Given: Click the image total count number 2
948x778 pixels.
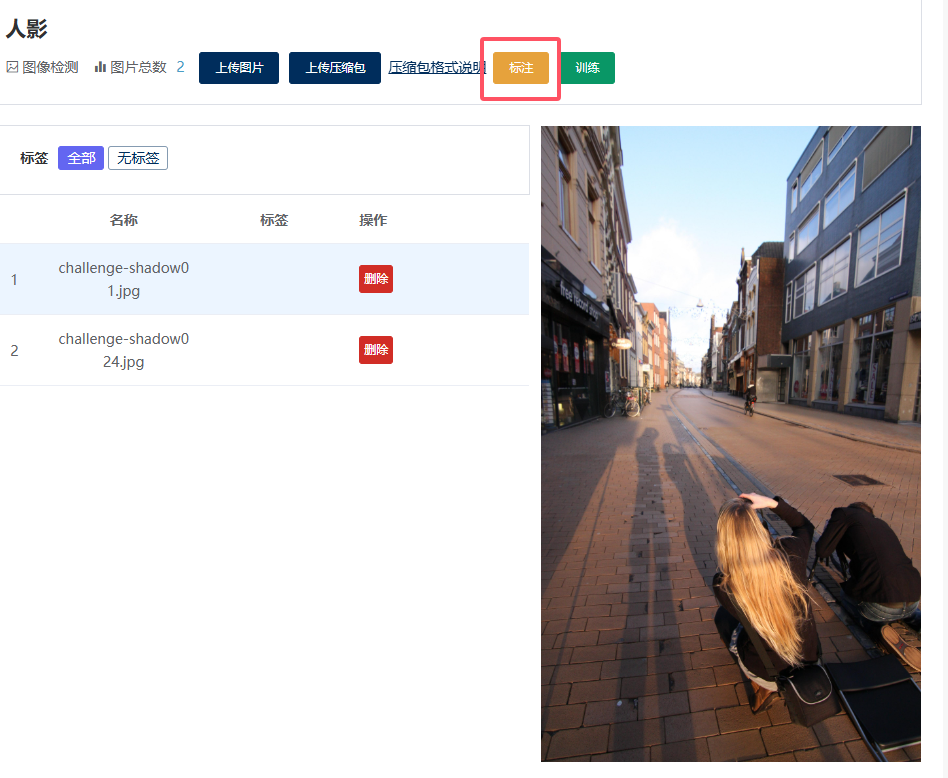Looking at the screenshot, I should 180,68.
